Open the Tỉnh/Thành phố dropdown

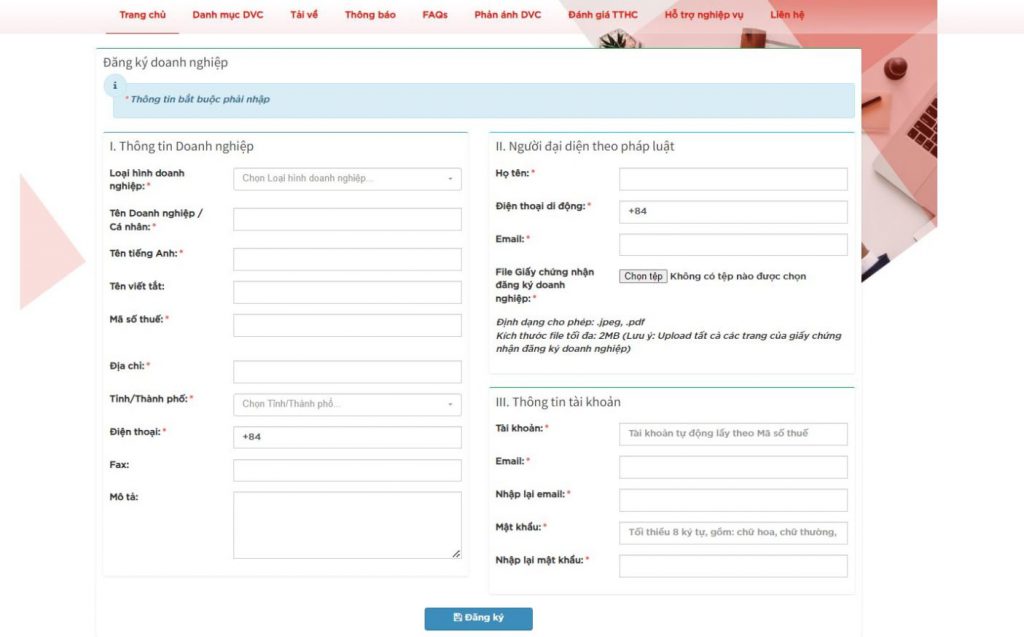click(347, 404)
